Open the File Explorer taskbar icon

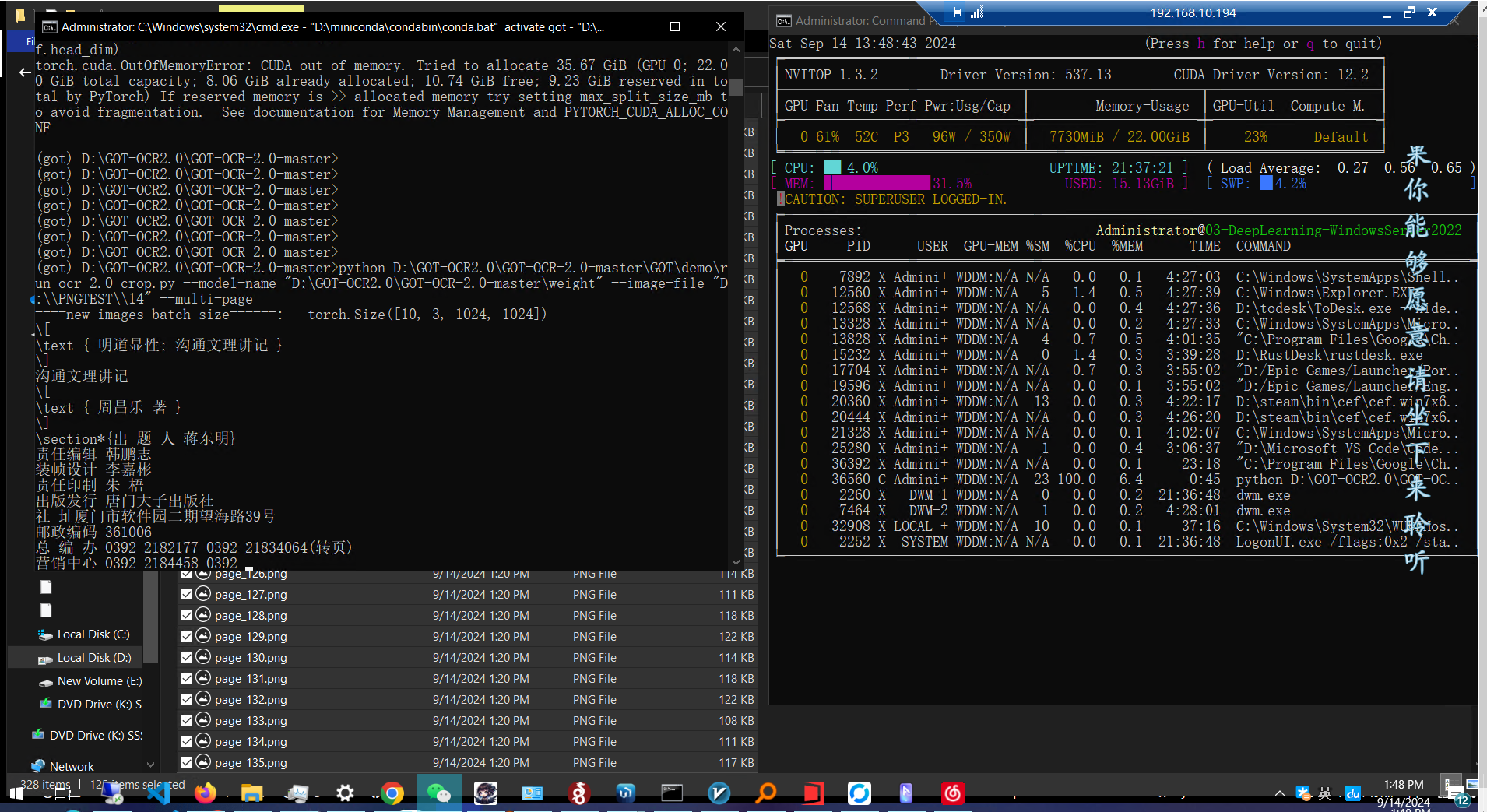pyautogui.click(x=252, y=793)
